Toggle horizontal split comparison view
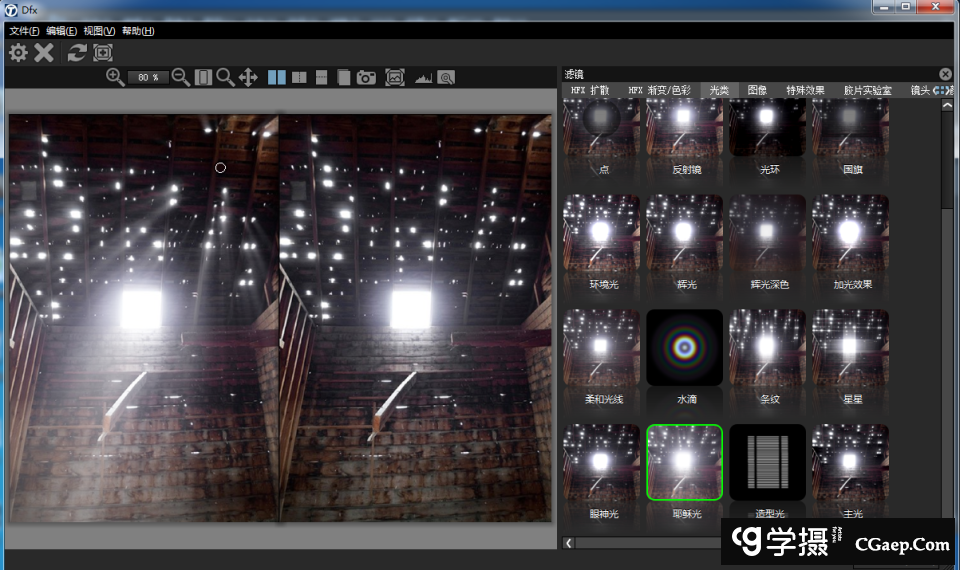This screenshot has width=960, height=570. click(322, 77)
